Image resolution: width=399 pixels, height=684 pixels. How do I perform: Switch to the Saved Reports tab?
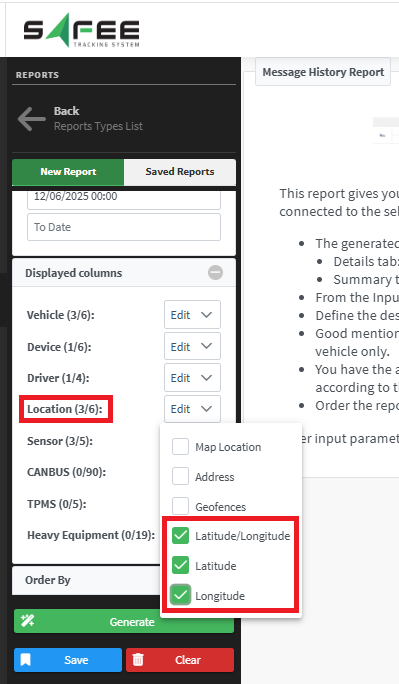click(x=180, y=172)
